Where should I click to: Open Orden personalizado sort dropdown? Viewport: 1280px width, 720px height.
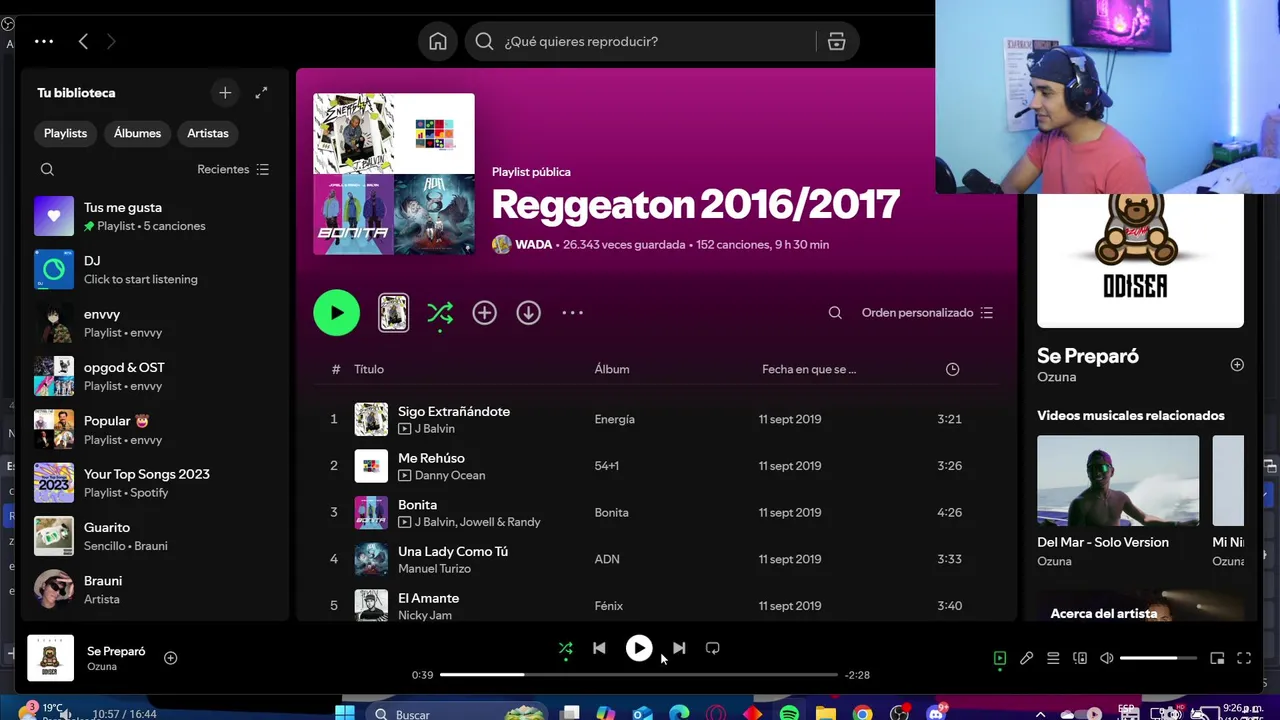pyautogui.click(x=927, y=313)
